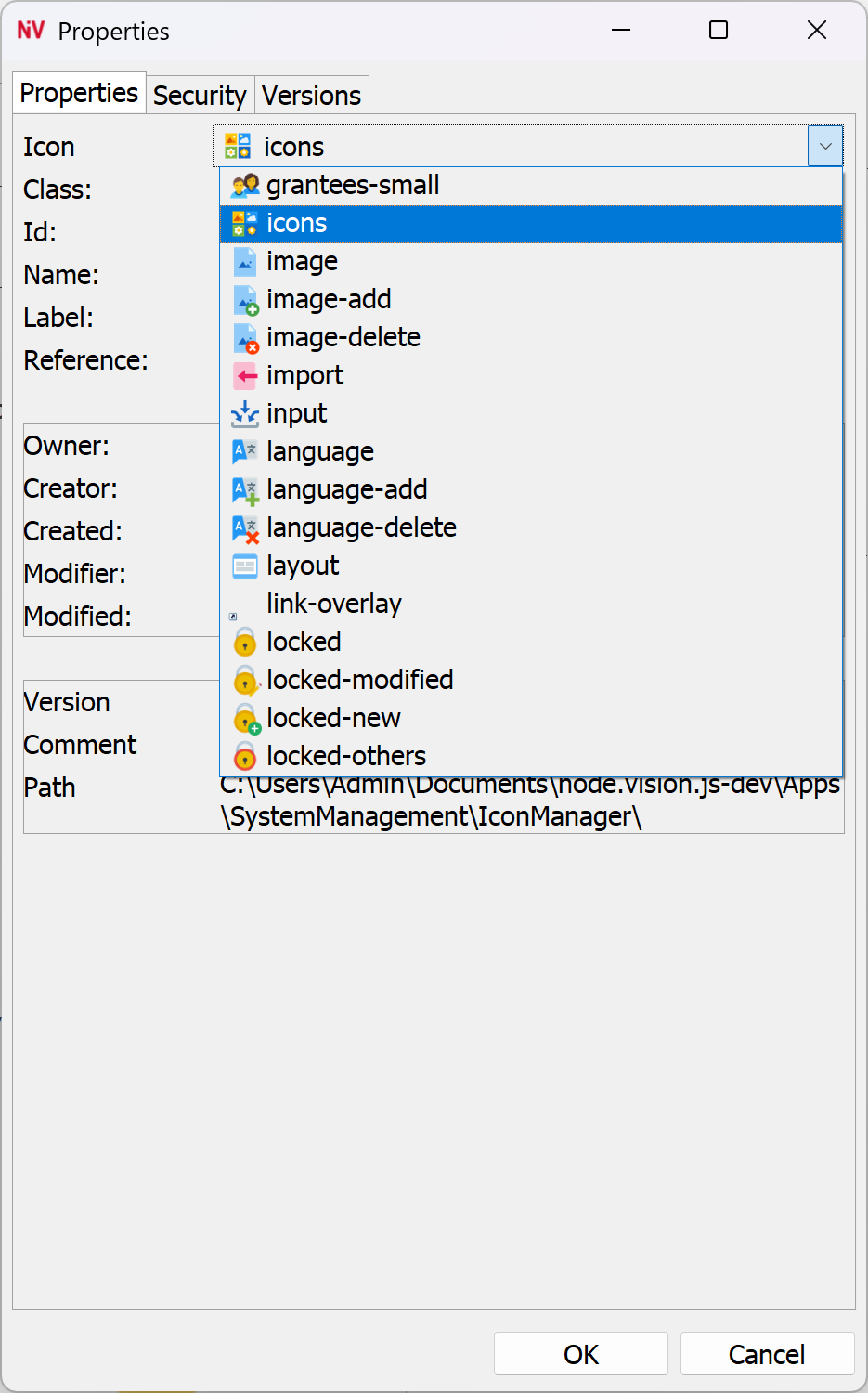
Task: Pick the language-delete icon entry
Action: pyautogui.click(x=361, y=528)
